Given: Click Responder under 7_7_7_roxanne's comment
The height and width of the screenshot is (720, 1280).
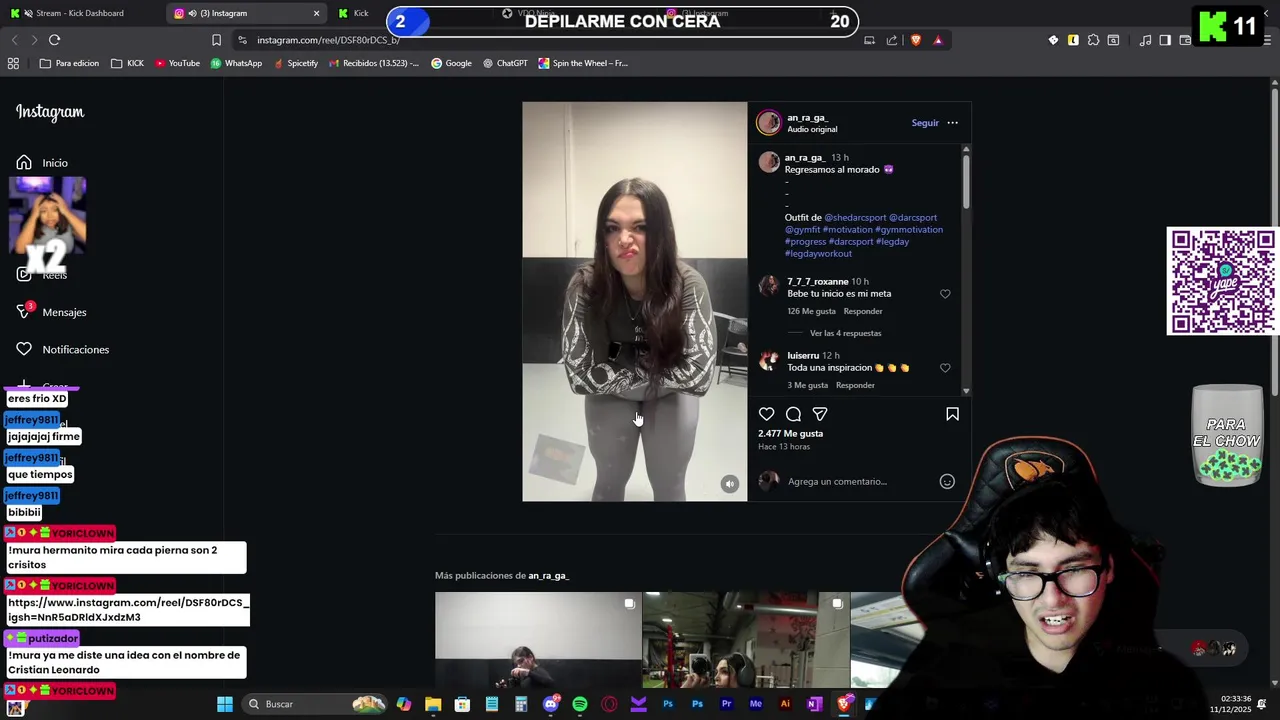Looking at the screenshot, I should click(x=863, y=311).
